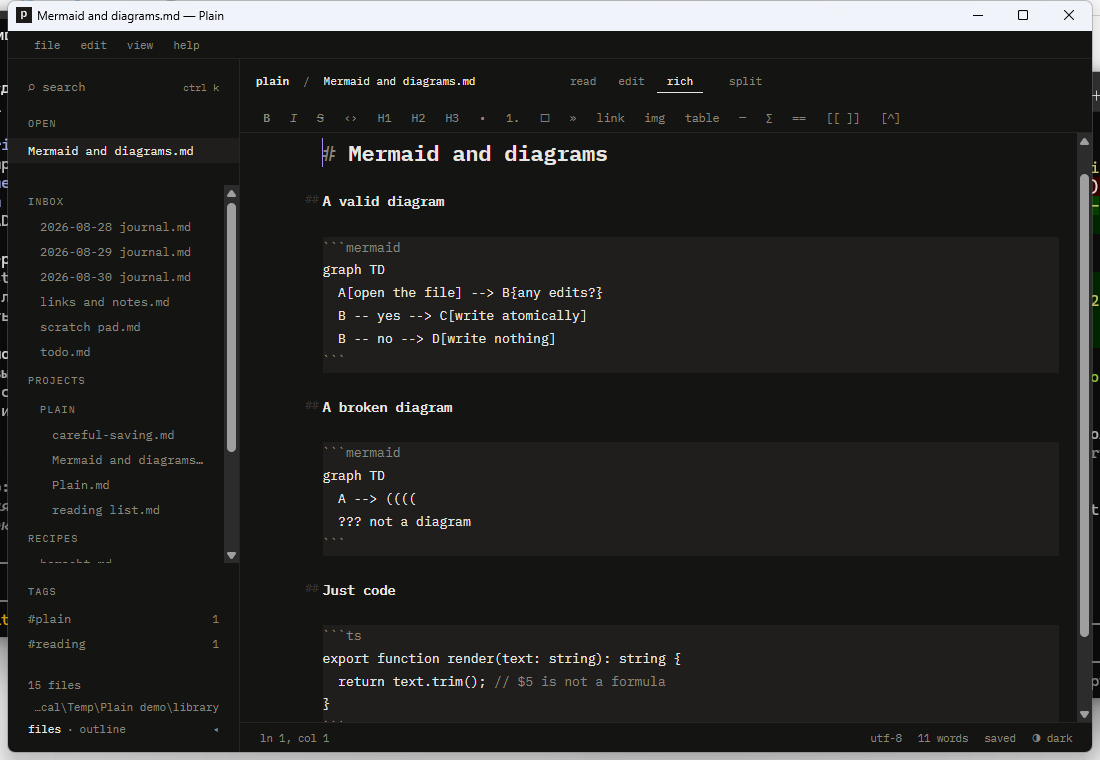Apply strikethrough with the S button
The image size is (1100, 760).
coord(320,118)
